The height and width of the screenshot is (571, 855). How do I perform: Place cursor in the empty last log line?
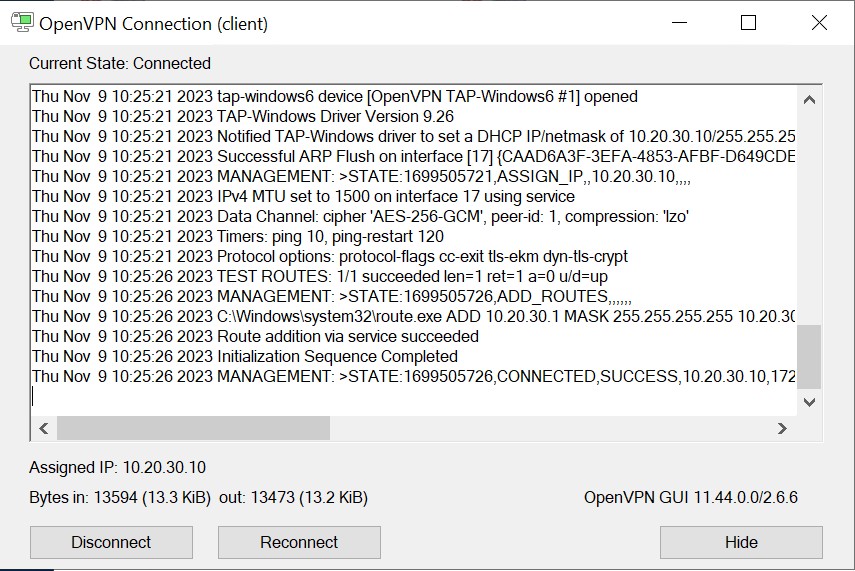(x=414, y=396)
